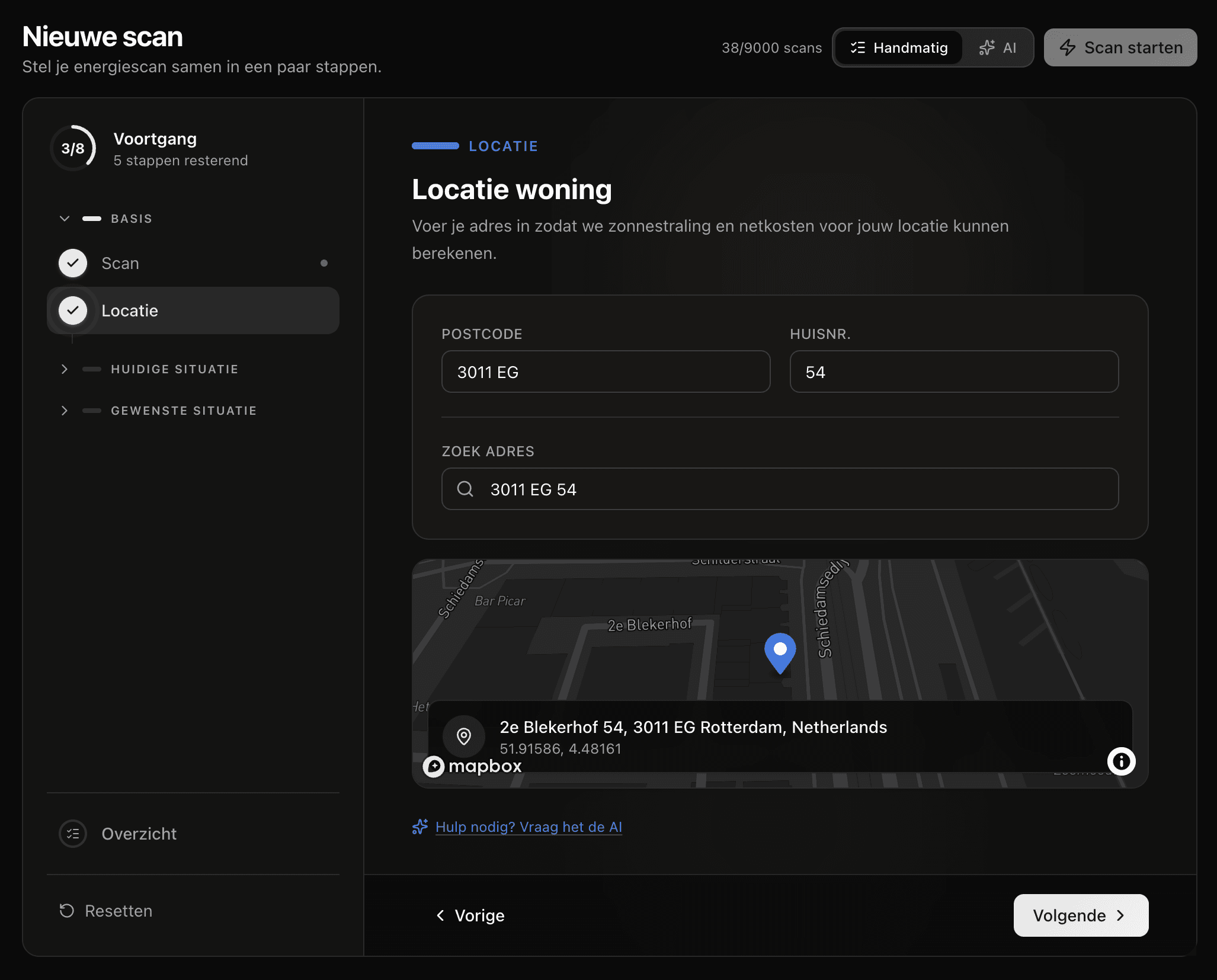Collapse the Basis section
The width and height of the screenshot is (1217, 980).
pos(65,219)
